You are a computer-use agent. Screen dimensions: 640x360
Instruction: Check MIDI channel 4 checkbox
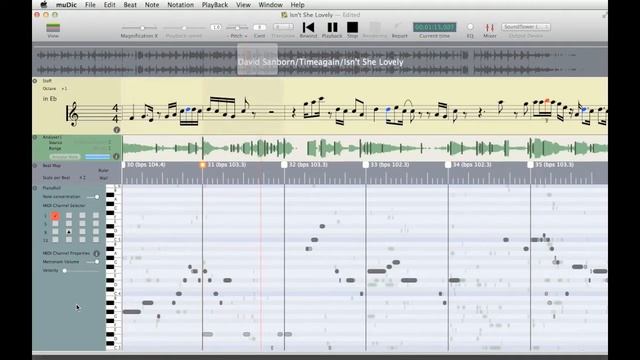[x=96, y=216]
